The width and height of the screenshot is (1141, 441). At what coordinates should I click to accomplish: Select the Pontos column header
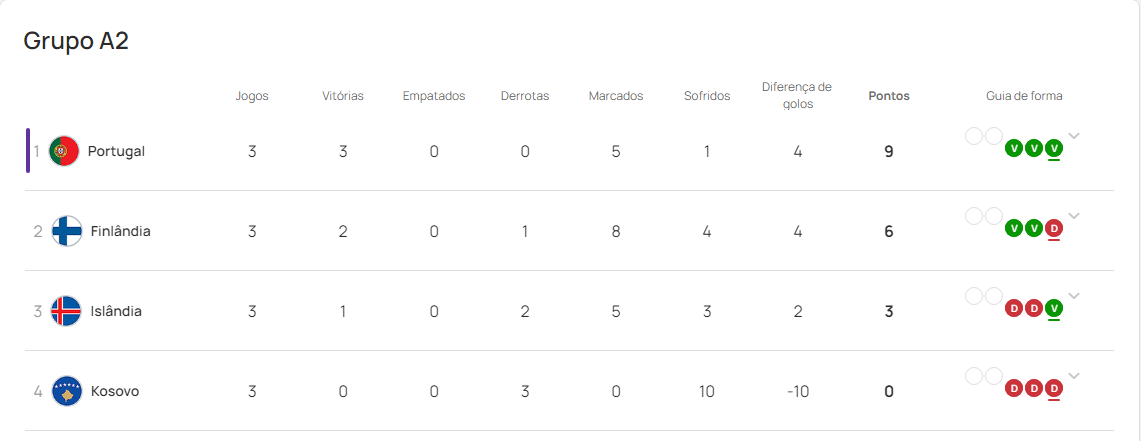point(888,96)
